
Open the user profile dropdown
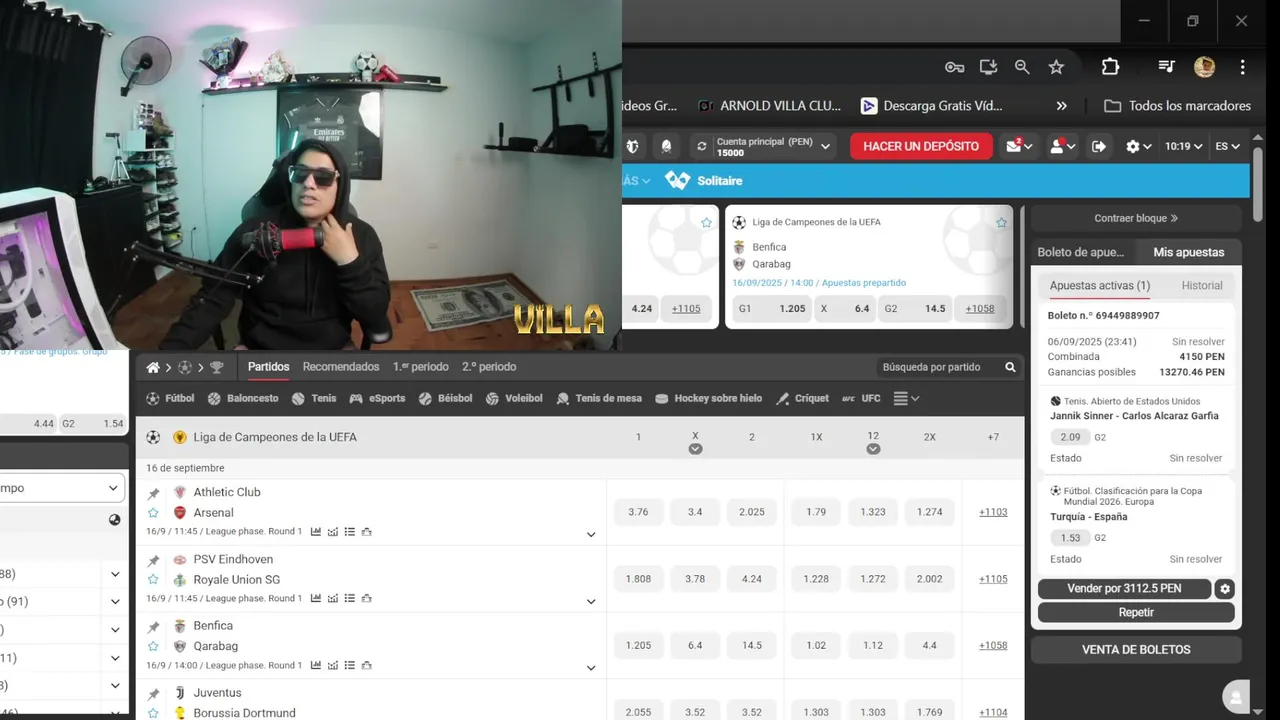[1060, 146]
